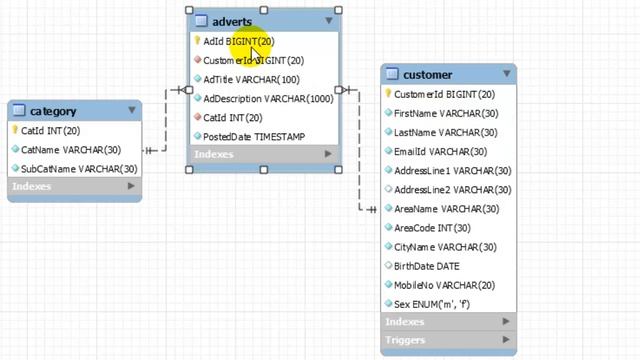Select the relationship line between category and adverts
The width and height of the screenshot is (640, 360).
(166, 120)
